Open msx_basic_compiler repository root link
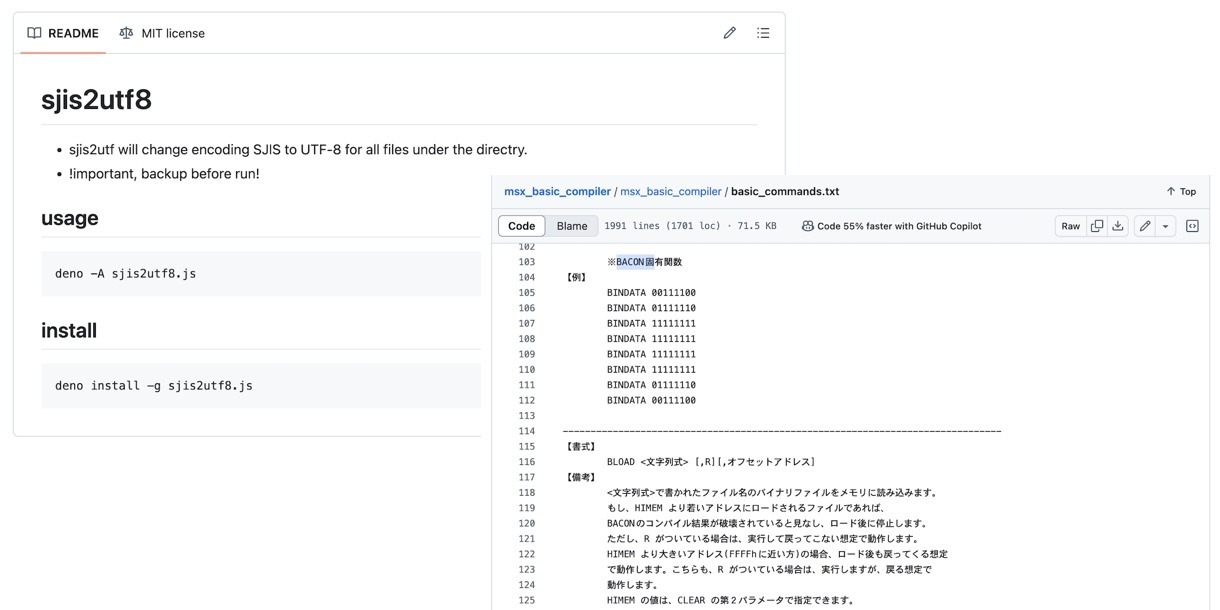The image size is (1220, 610). pos(557,191)
